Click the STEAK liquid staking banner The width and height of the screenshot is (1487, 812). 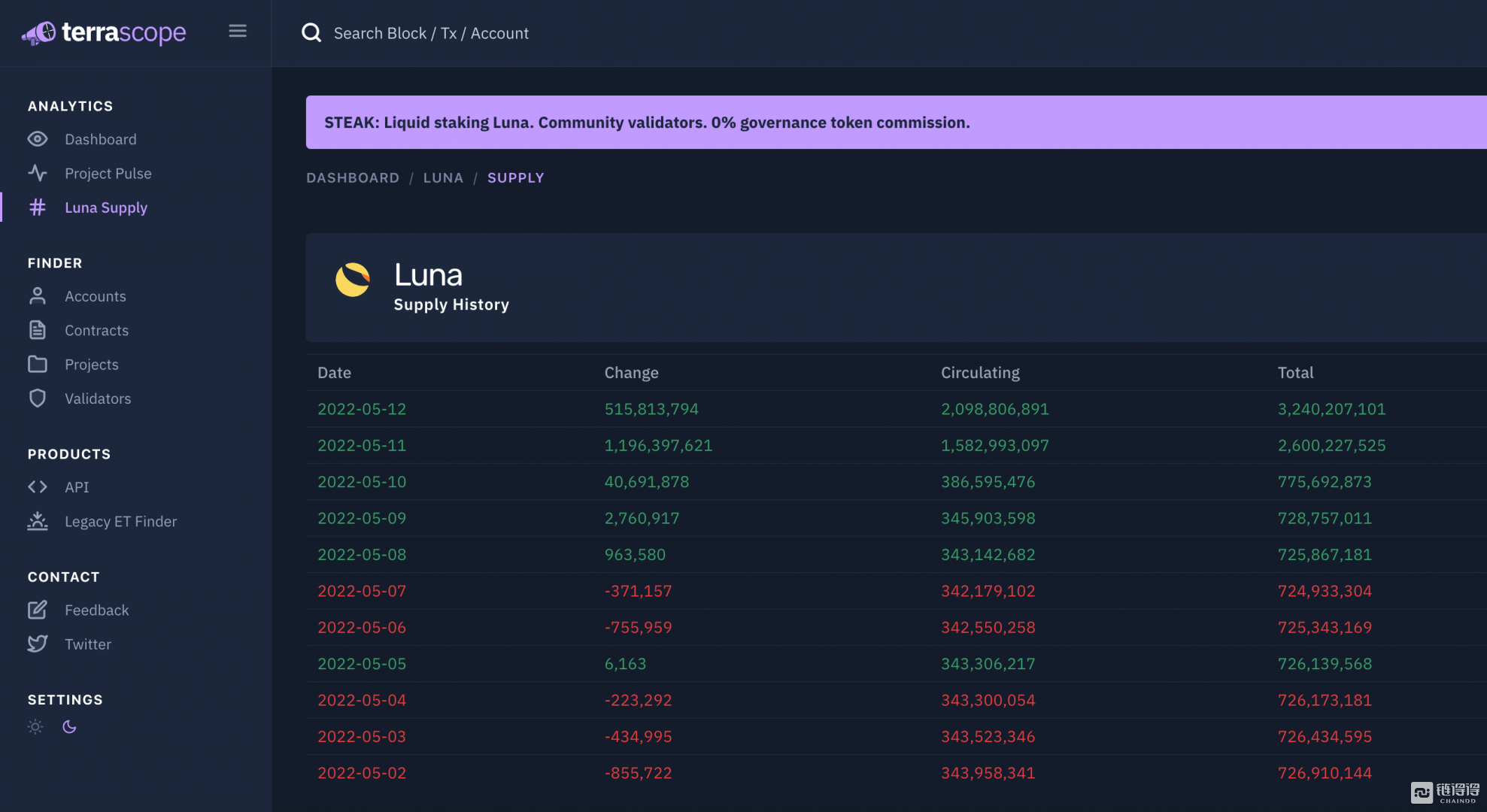point(647,123)
